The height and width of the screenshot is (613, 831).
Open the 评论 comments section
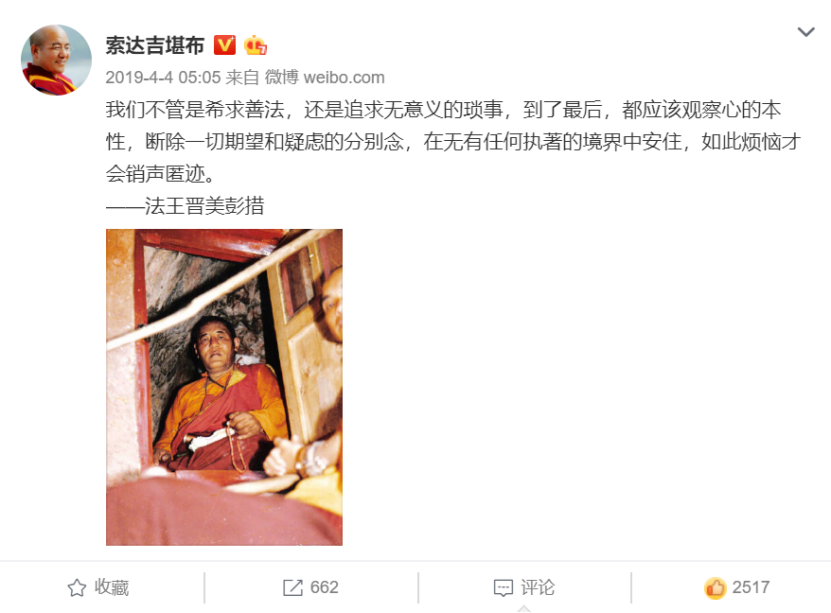coord(524,588)
